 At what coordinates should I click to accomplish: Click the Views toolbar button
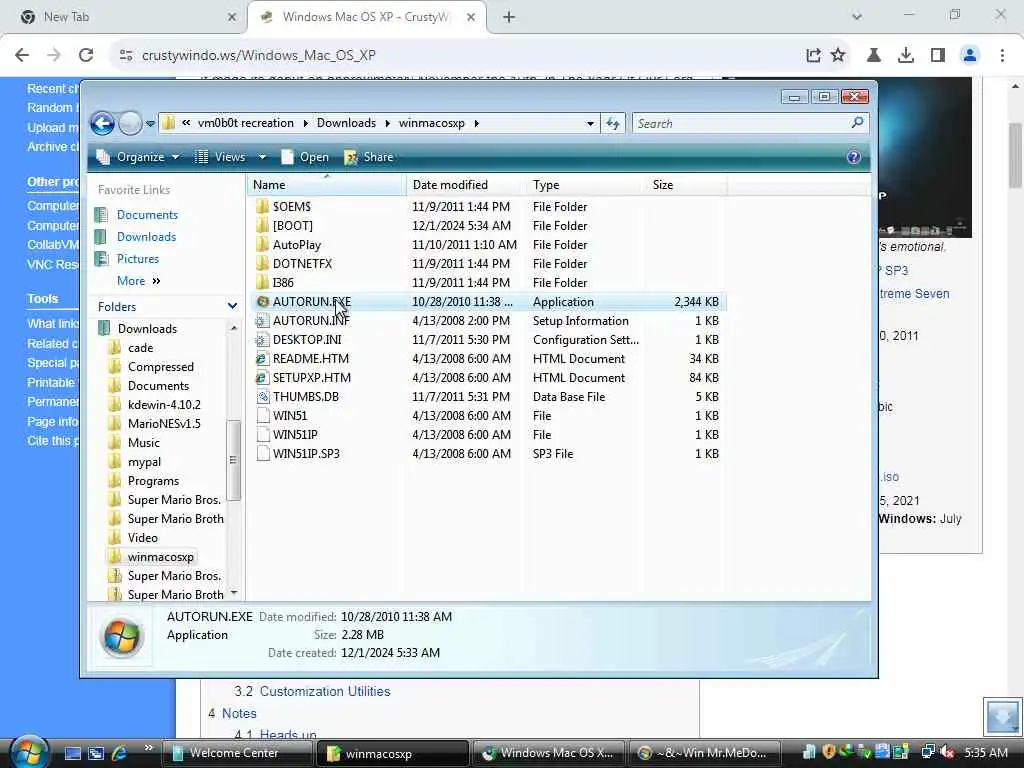coord(221,157)
